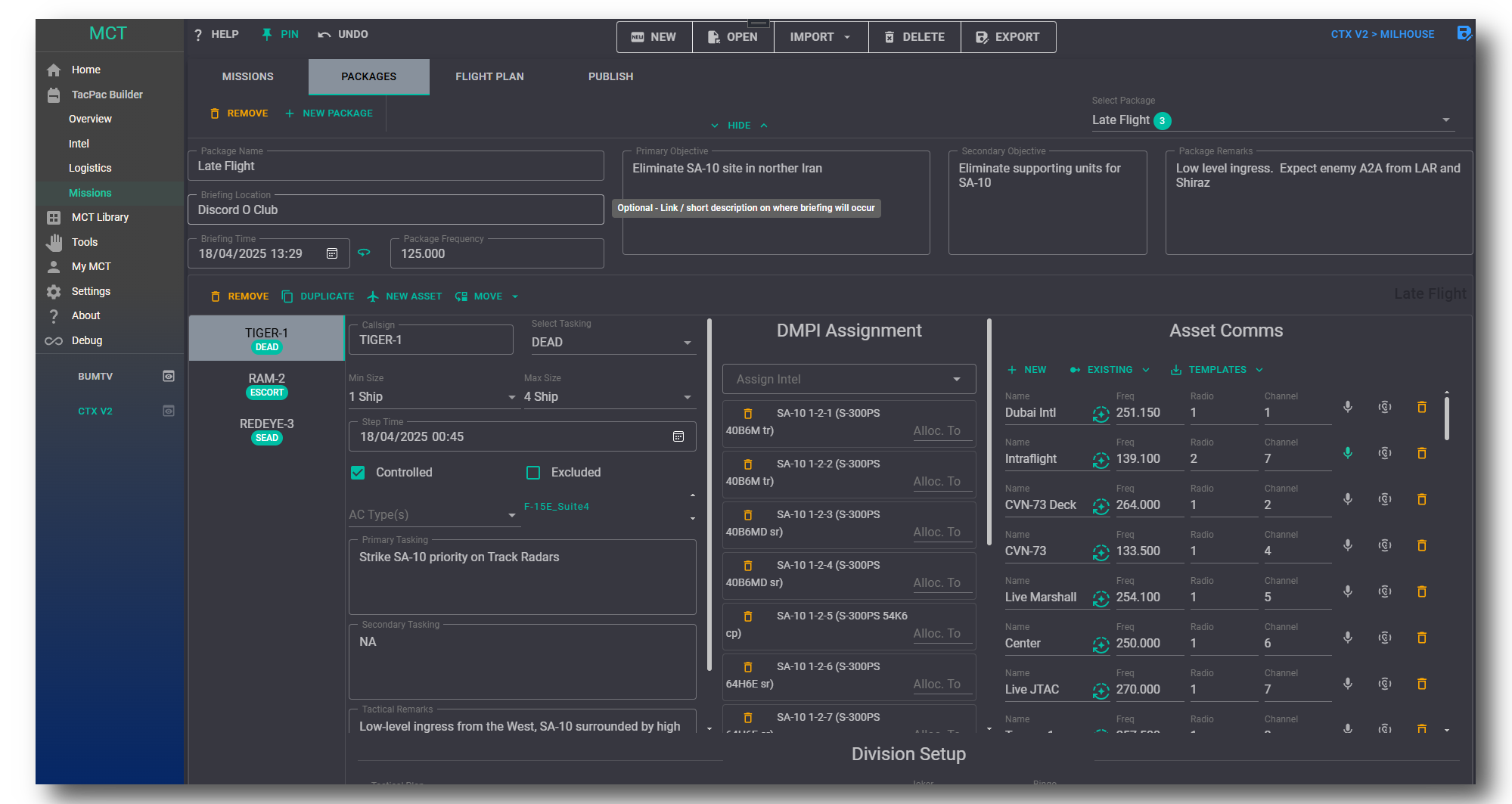Image resolution: width=1512 pixels, height=804 pixels.
Task: Click the sync icon beside Briefing Time
Action: tap(364, 253)
